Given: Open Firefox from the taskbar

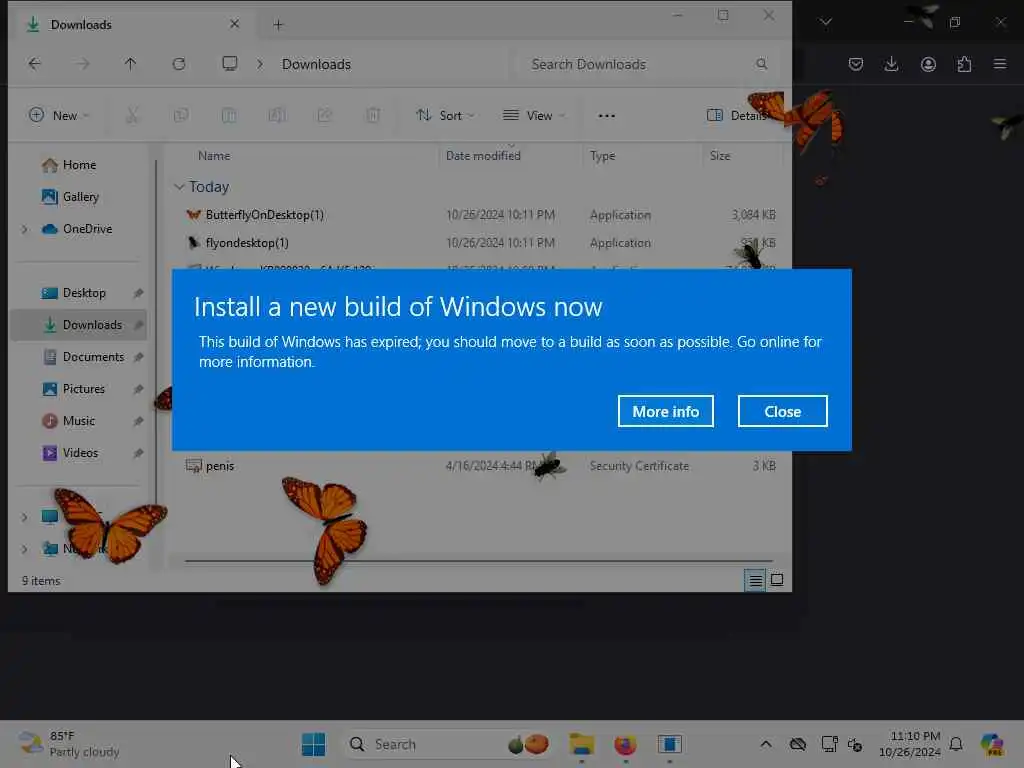Looking at the screenshot, I should point(626,744).
